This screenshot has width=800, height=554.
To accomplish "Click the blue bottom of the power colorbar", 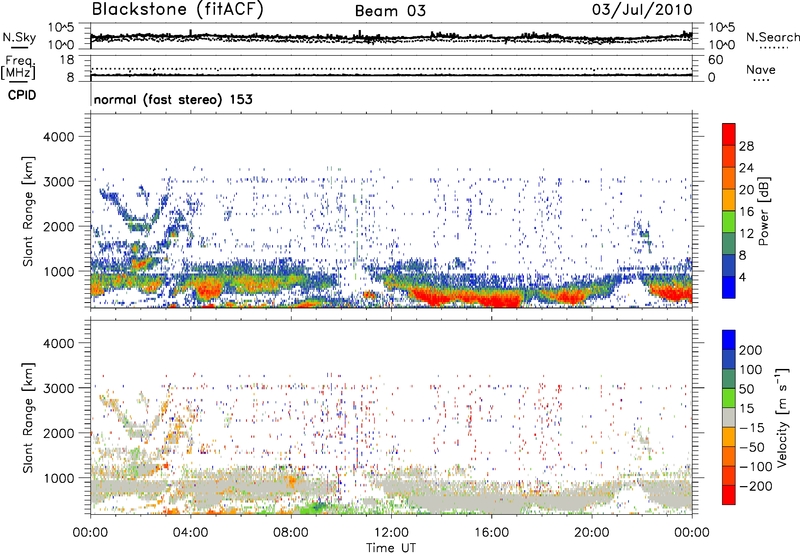I will (729, 287).
